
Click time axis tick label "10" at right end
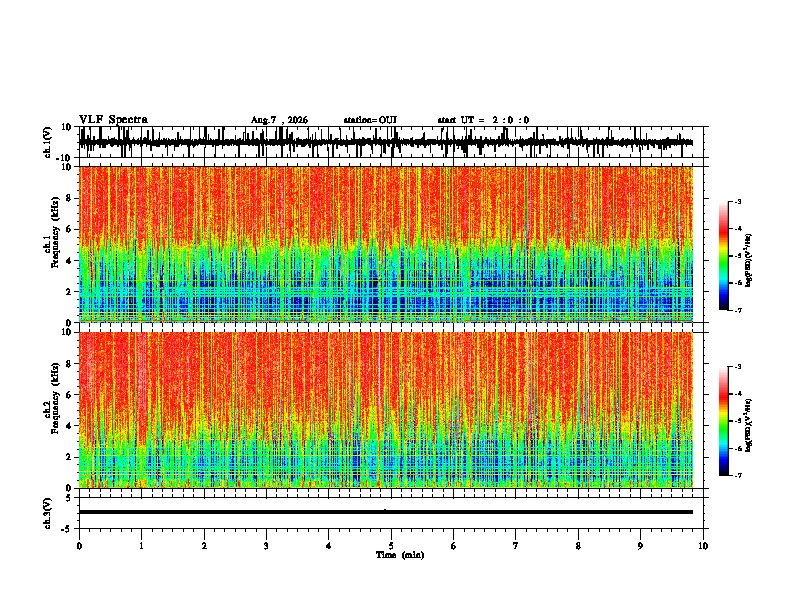click(703, 546)
